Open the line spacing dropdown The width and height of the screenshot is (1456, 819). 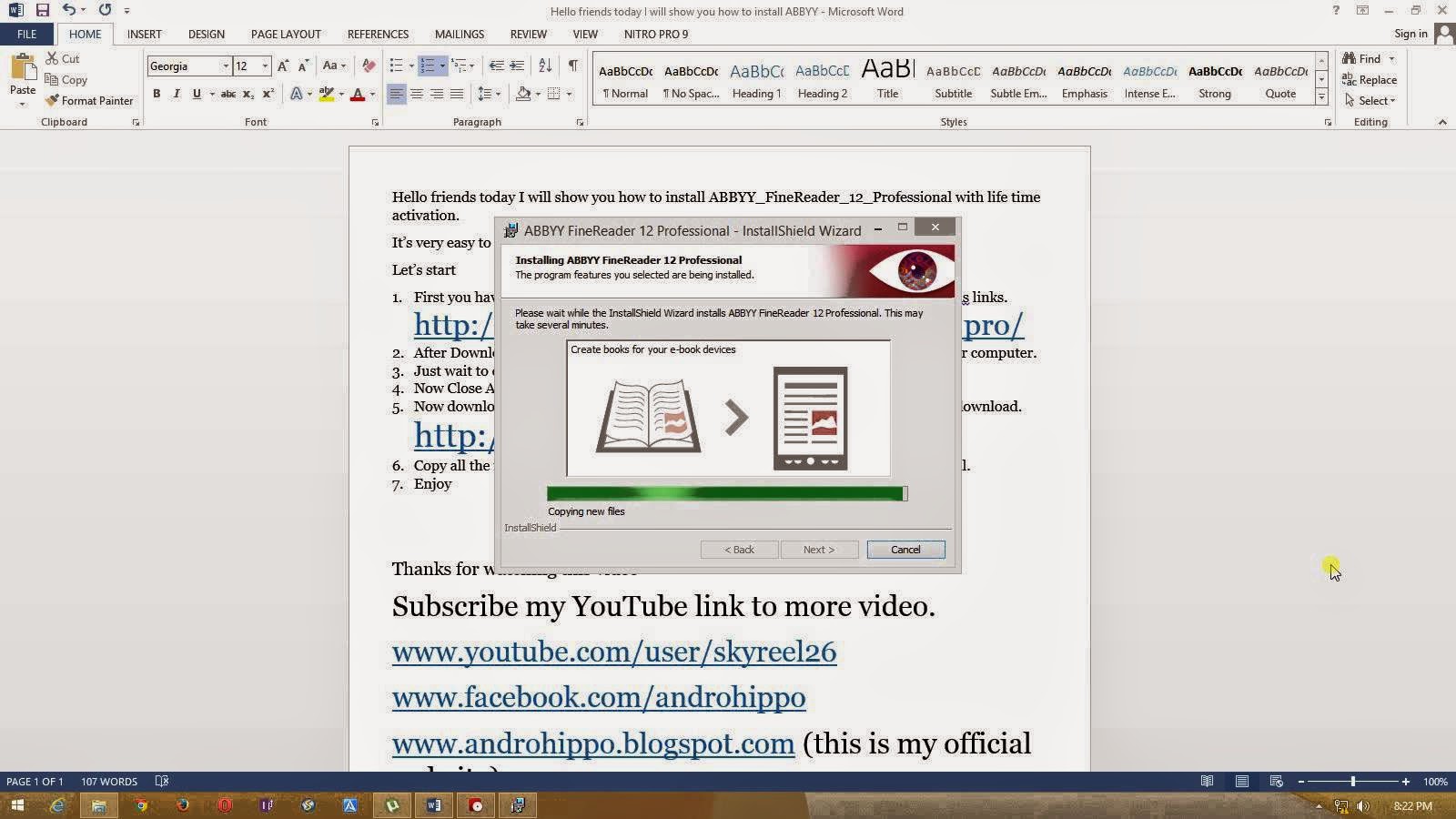click(x=490, y=94)
